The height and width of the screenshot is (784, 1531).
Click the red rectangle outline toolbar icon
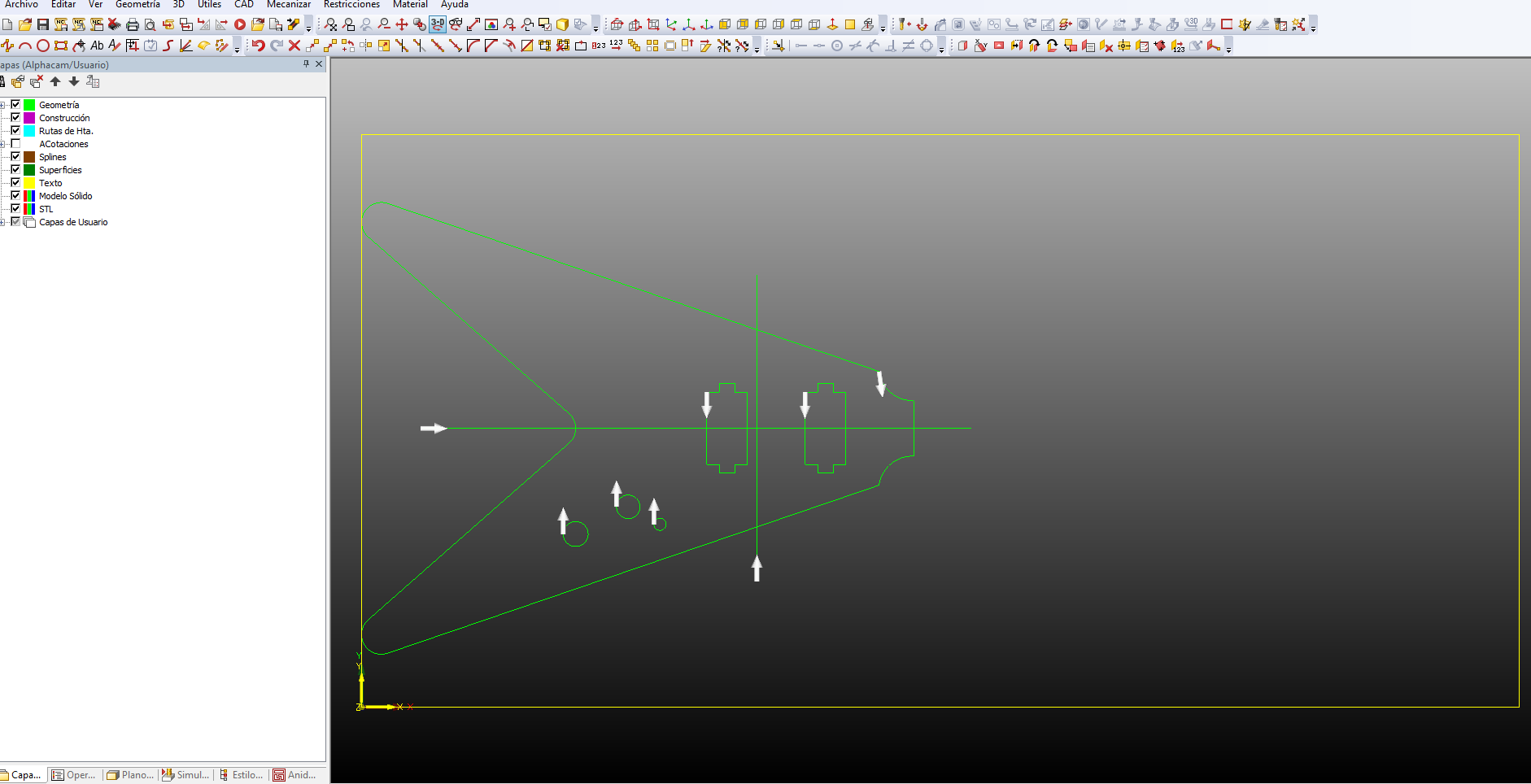pyautogui.click(x=1227, y=24)
